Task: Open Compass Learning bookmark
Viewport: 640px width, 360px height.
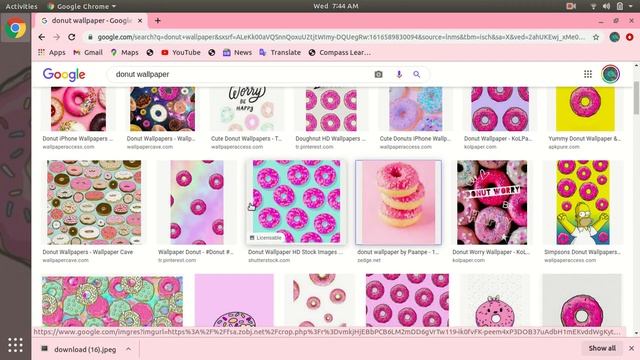Action: pyautogui.click(x=340, y=52)
